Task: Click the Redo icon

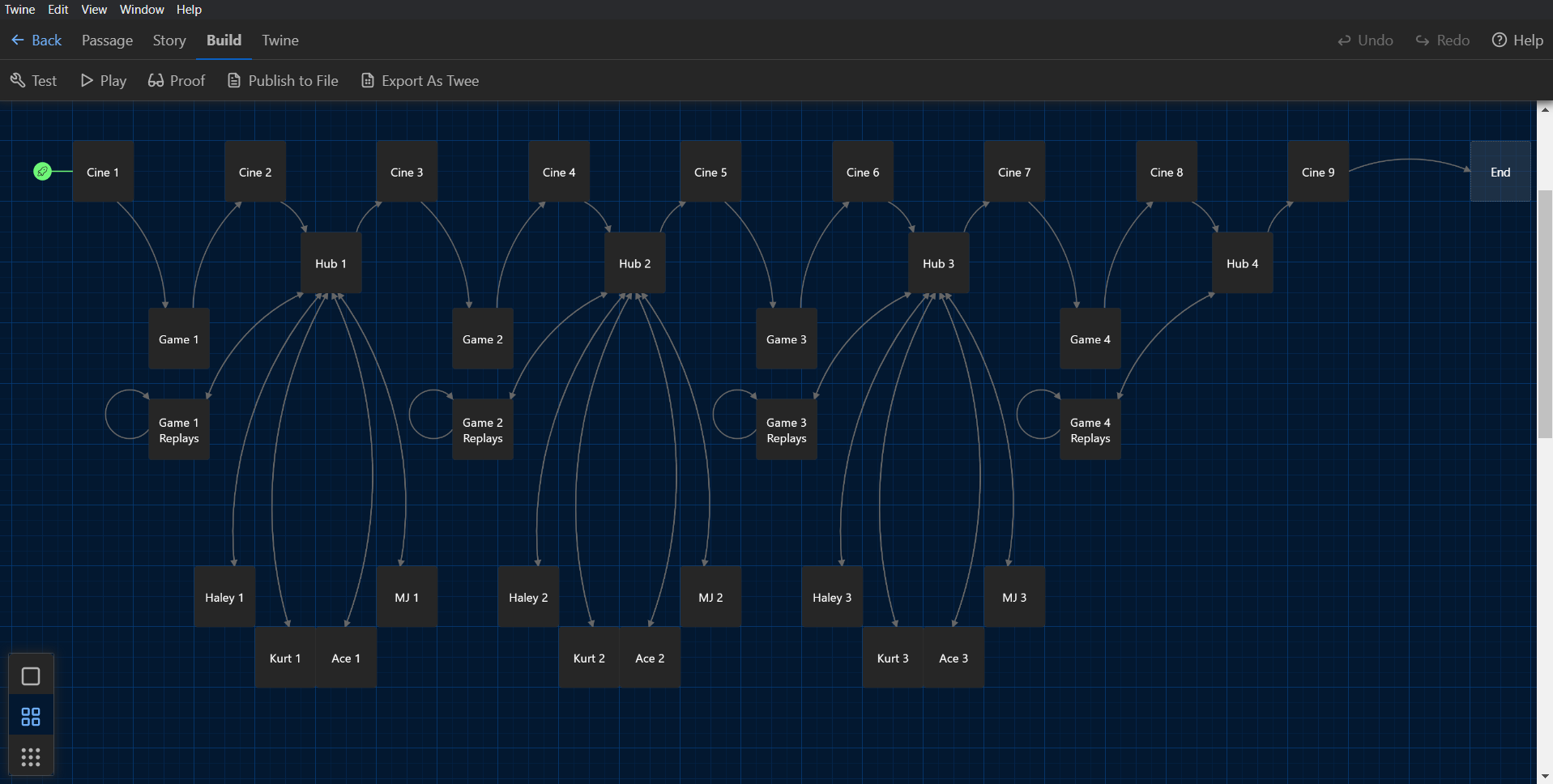Action: point(1422,40)
